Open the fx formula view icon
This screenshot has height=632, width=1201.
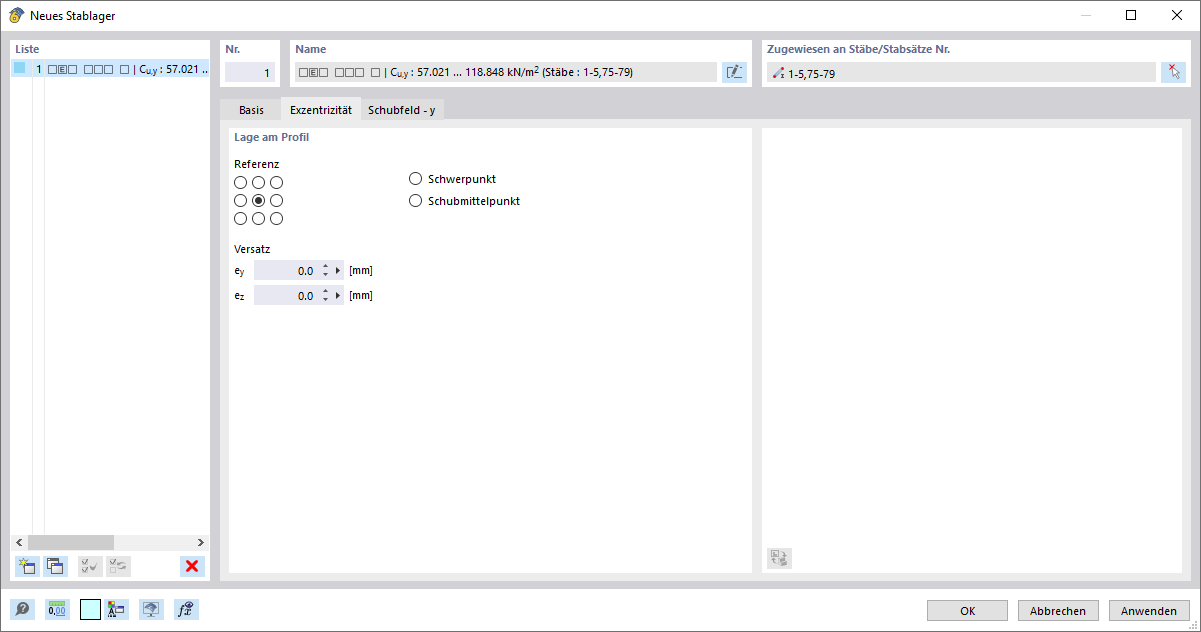point(184,609)
